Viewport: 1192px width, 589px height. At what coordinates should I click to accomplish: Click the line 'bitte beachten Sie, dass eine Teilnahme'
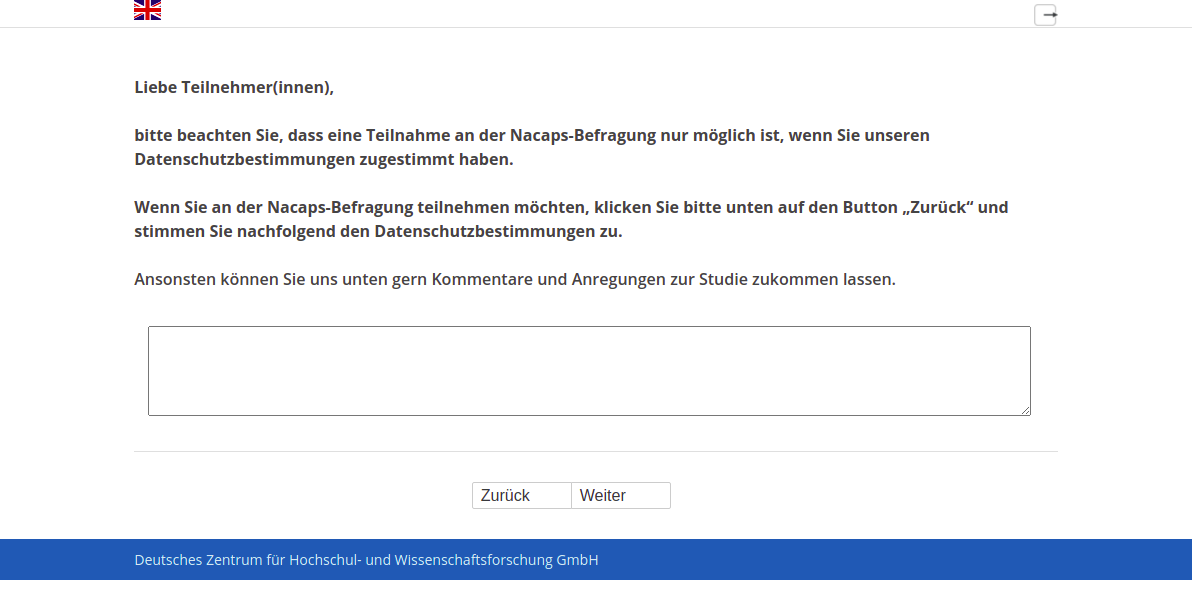pos(532,135)
